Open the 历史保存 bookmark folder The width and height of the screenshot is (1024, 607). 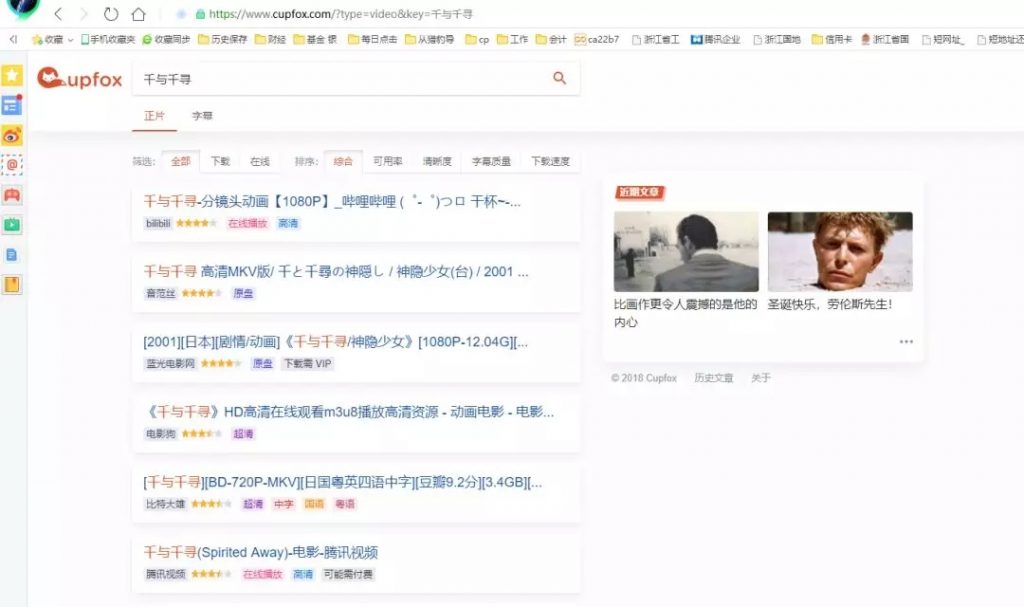click(222, 39)
